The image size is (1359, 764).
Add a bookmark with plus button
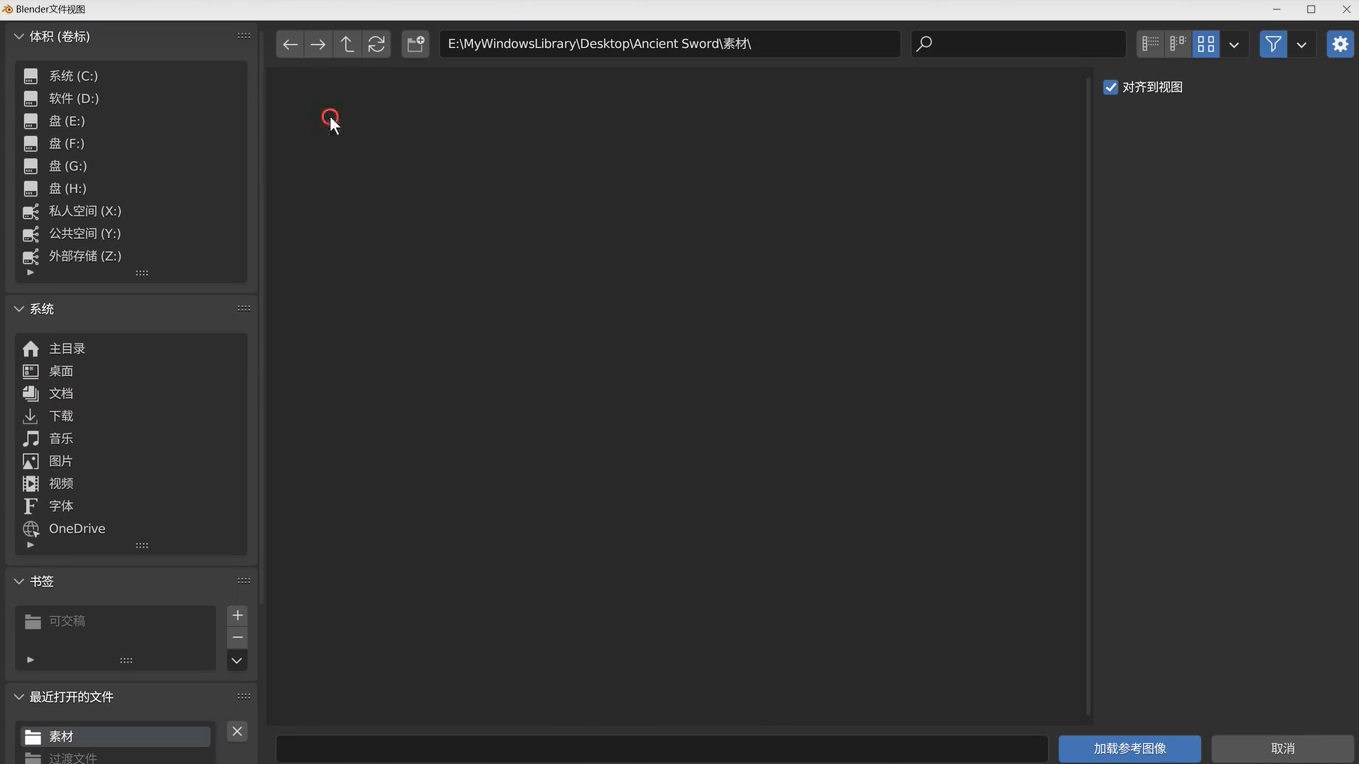[237, 615]
